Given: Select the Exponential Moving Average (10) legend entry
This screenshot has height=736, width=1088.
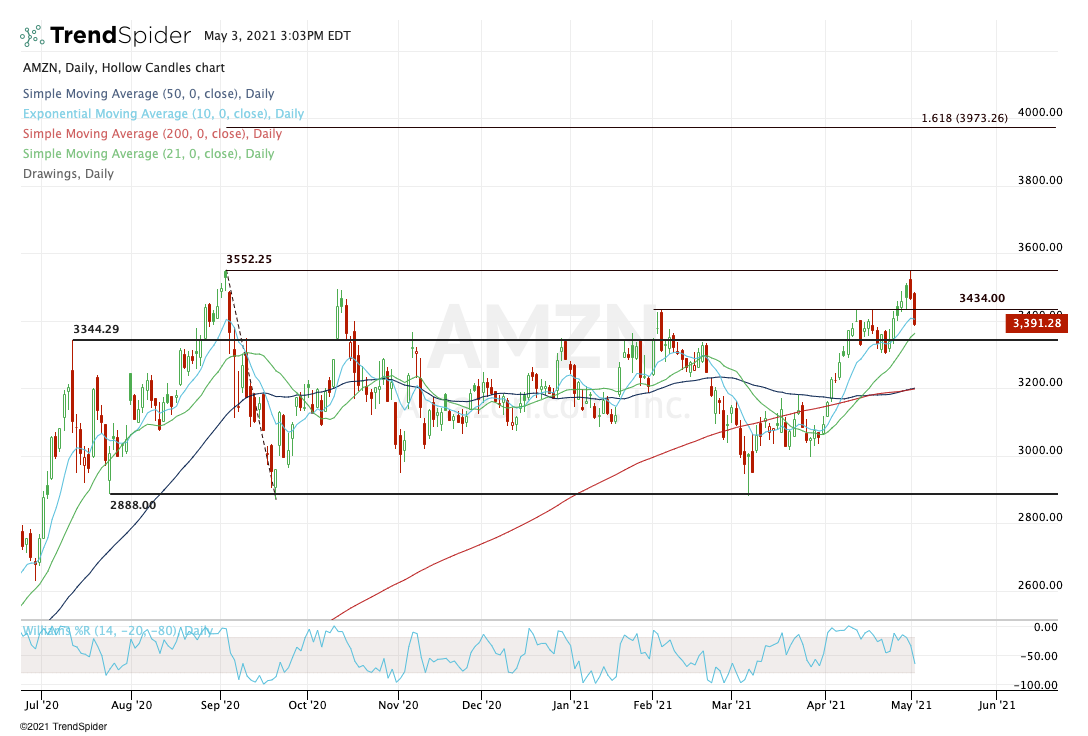Looking at the screenshot, I should [x=163, y=114].
